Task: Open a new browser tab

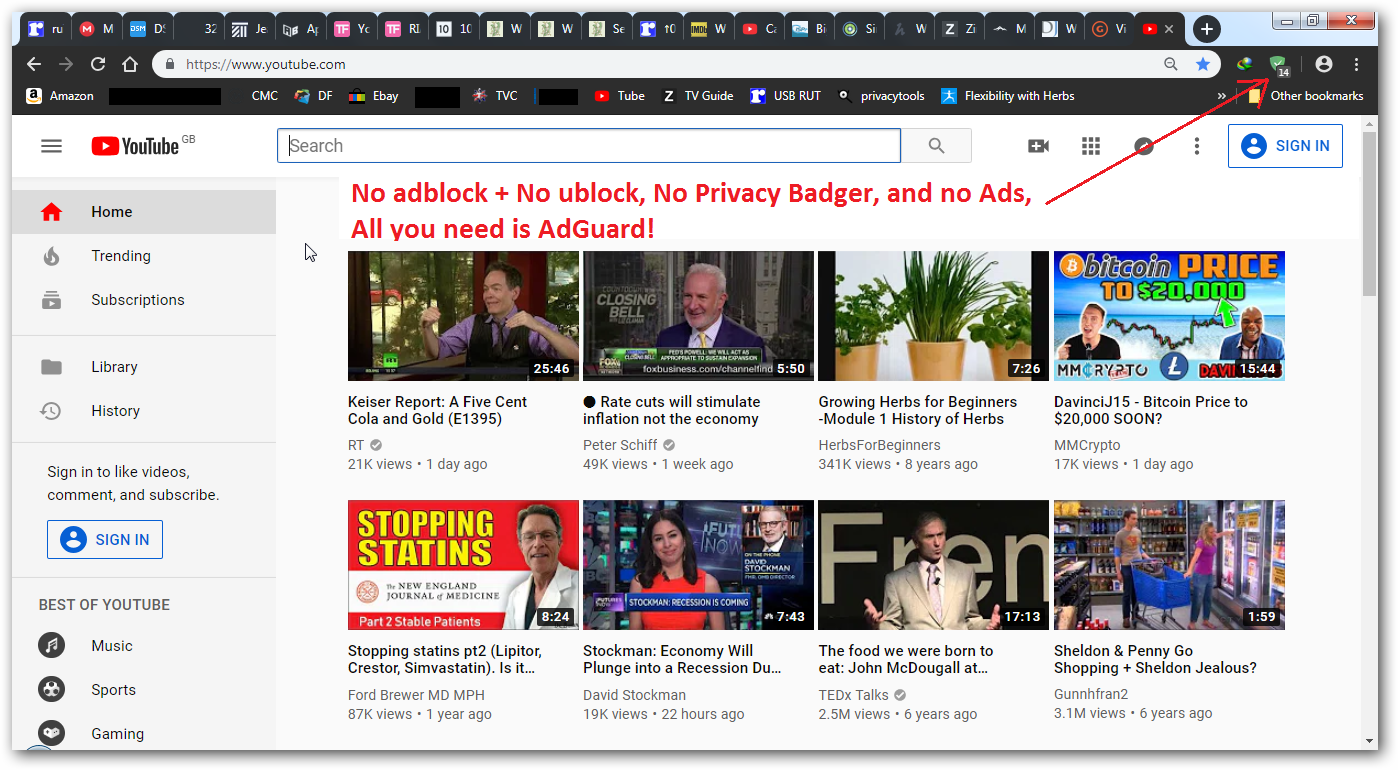Action: (1207, 29)
